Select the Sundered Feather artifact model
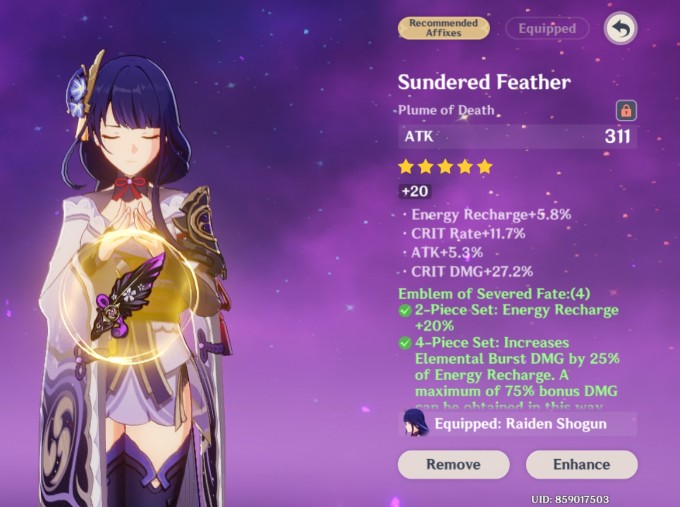The width and height of the screenshot is (680, 507). [x=128, y=295]
